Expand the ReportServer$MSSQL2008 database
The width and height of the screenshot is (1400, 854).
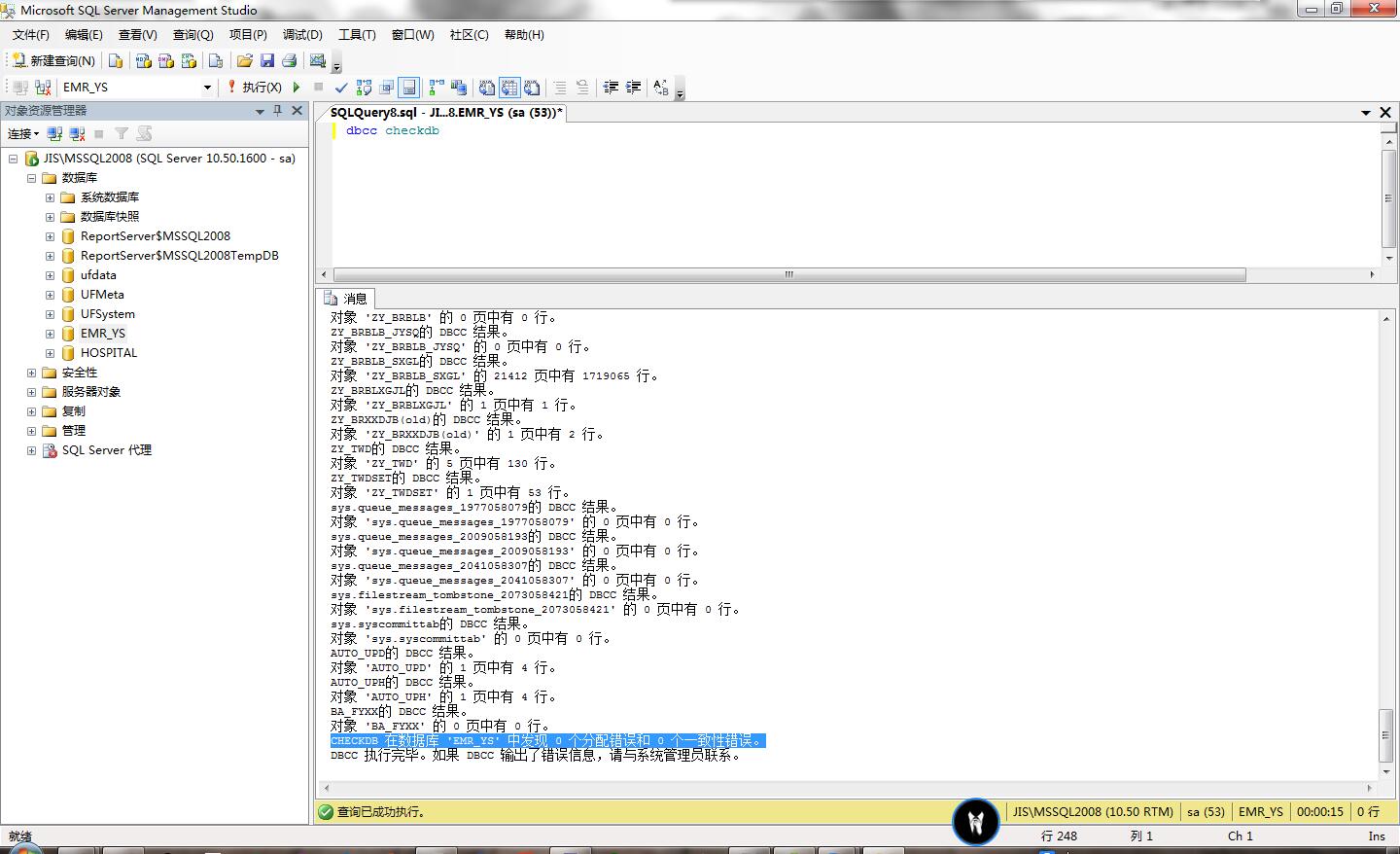click(50, 236)
